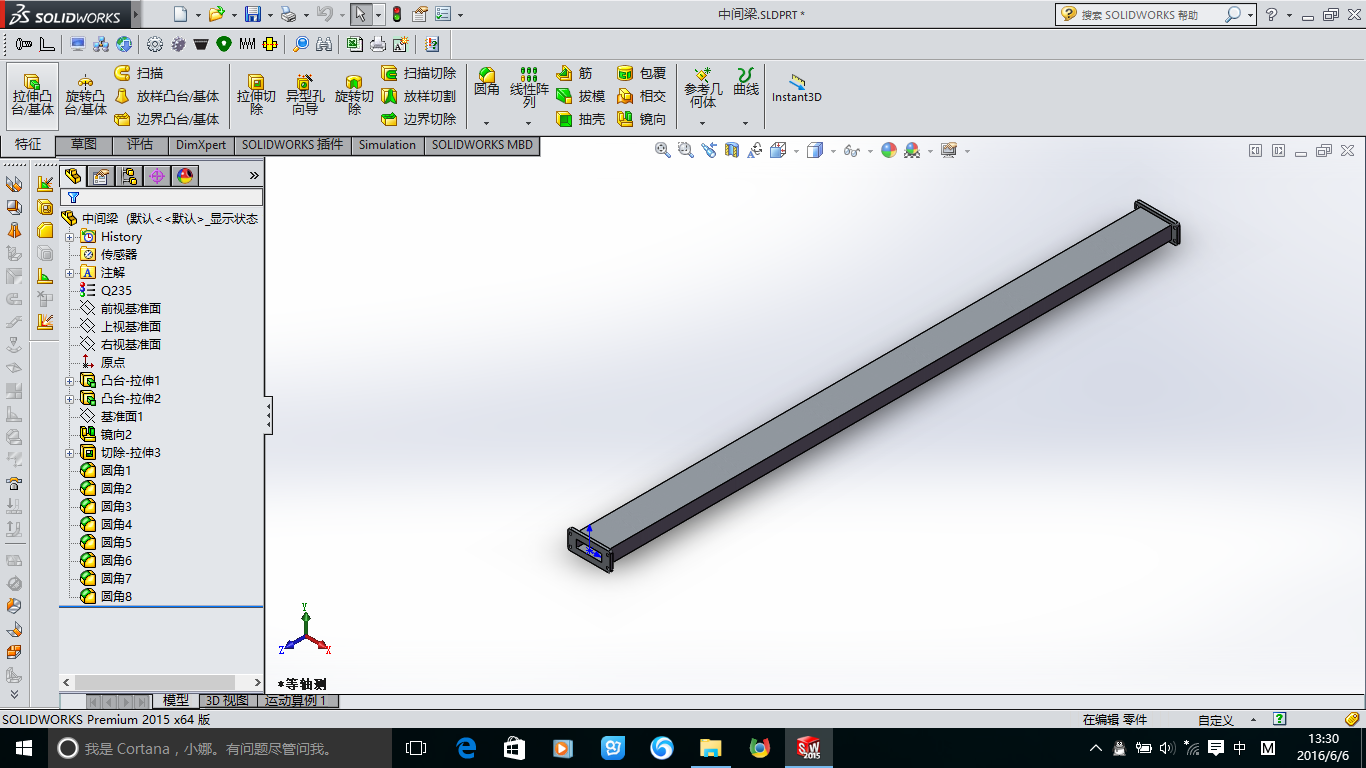Toggle the Select arrow tool
The width and height of the screenshot is (1366, 768).
[x=360, y=14]
